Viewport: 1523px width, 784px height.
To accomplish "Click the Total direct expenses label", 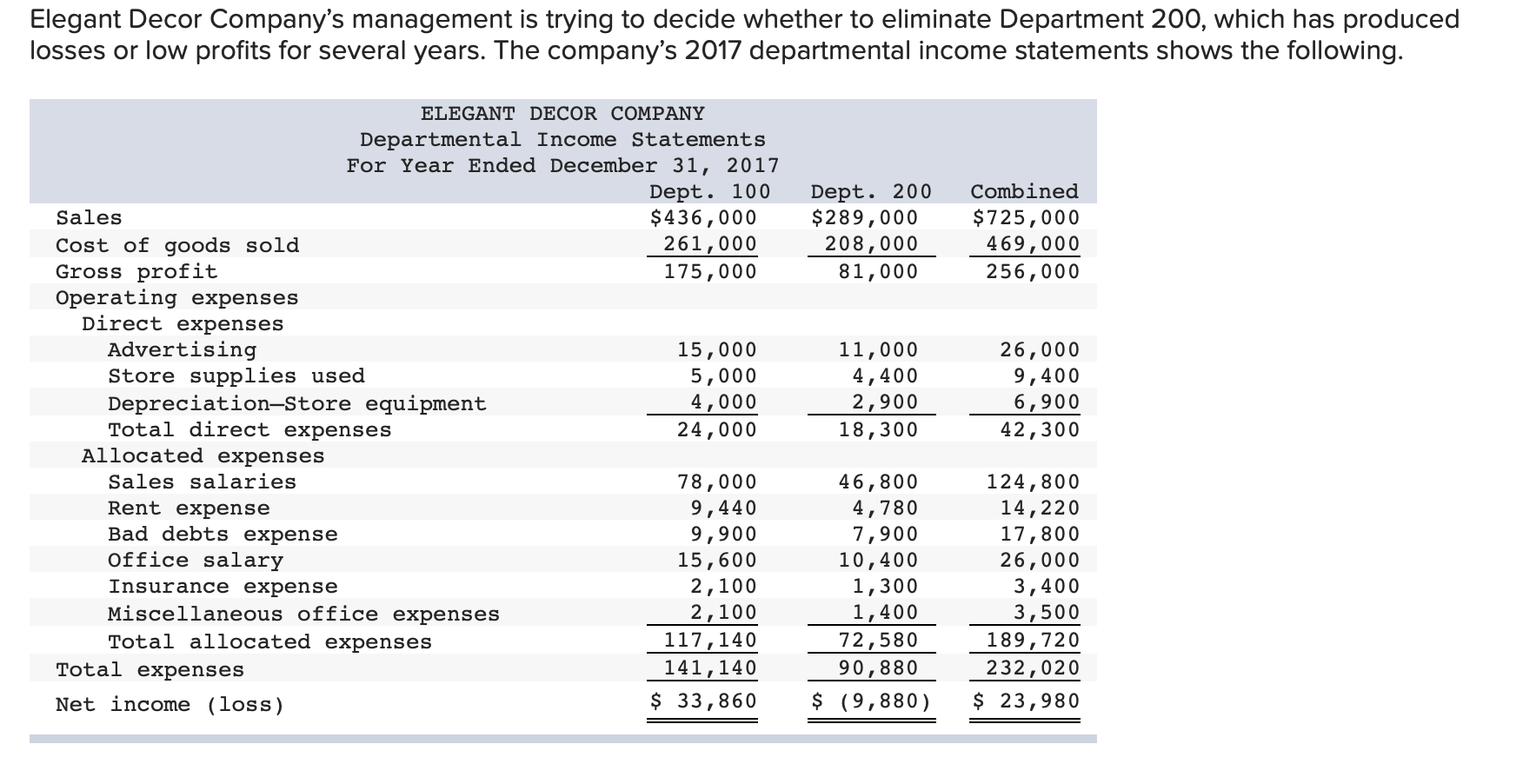I will tap(249, 429).
